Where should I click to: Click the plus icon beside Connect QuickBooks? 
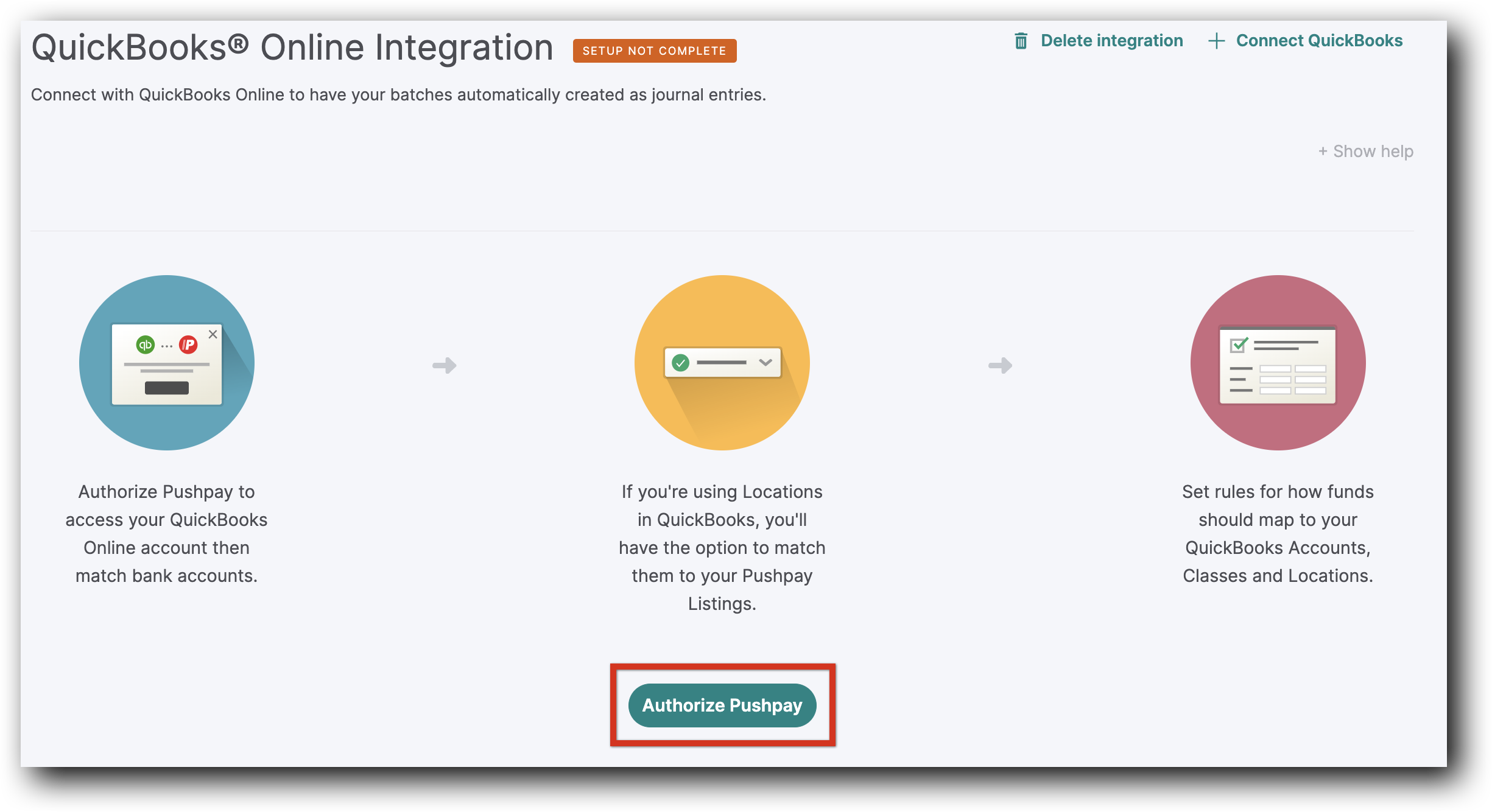(1216, 41)
